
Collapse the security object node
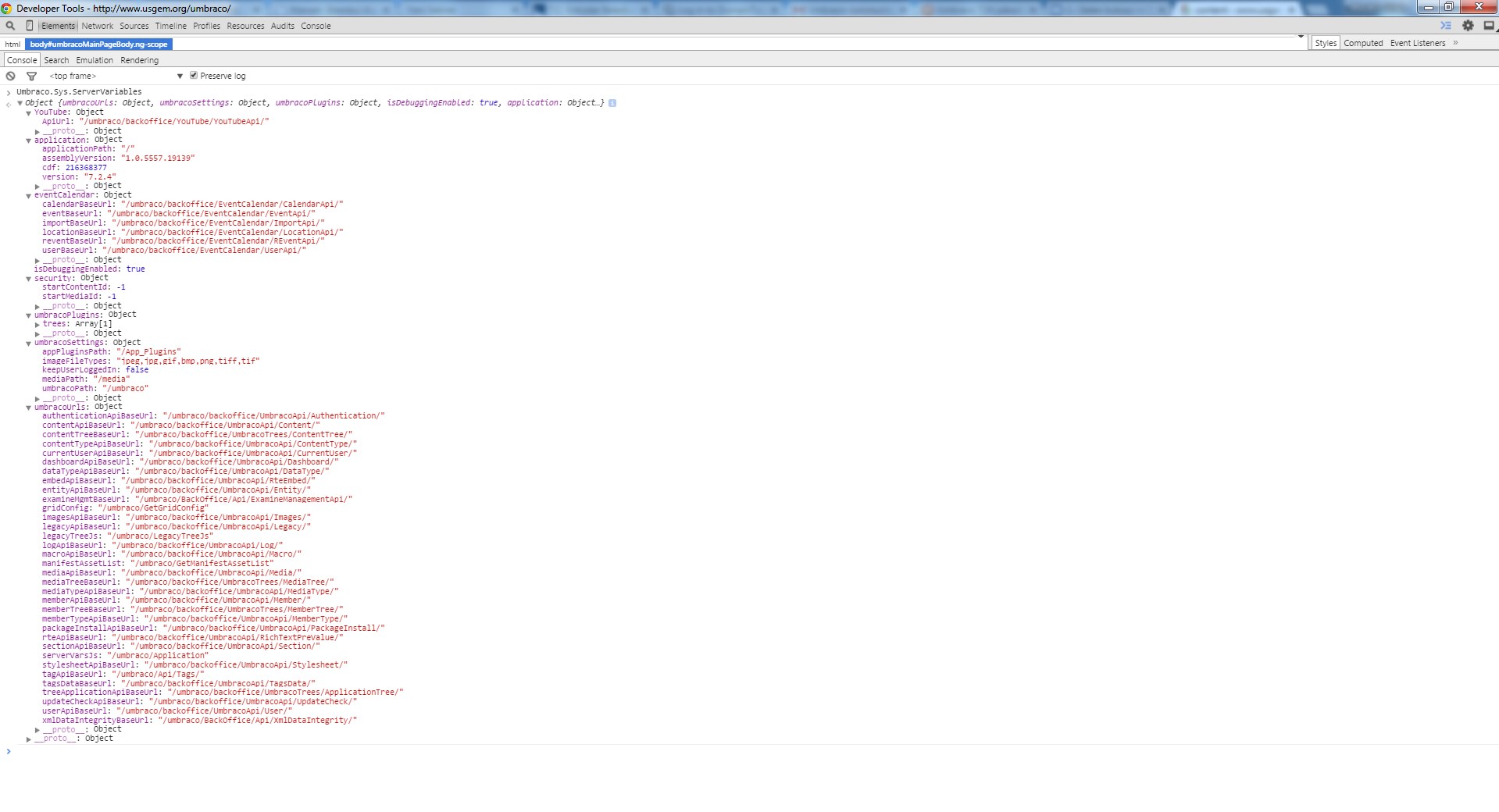pyautogui.click(x=29, y=278)
